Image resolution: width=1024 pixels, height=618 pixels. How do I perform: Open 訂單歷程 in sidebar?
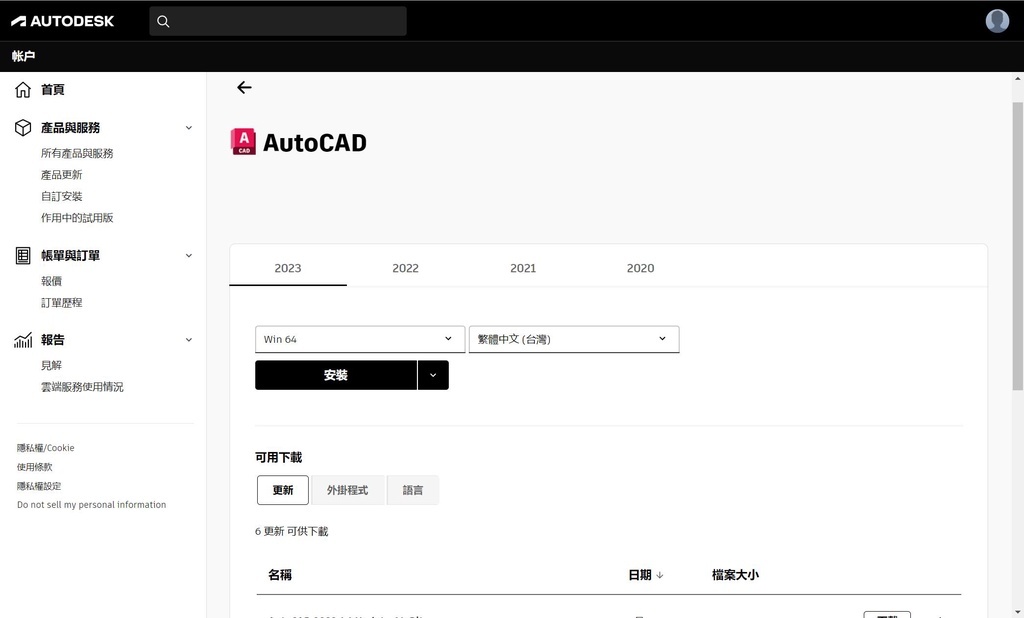(x=61, y=302)
